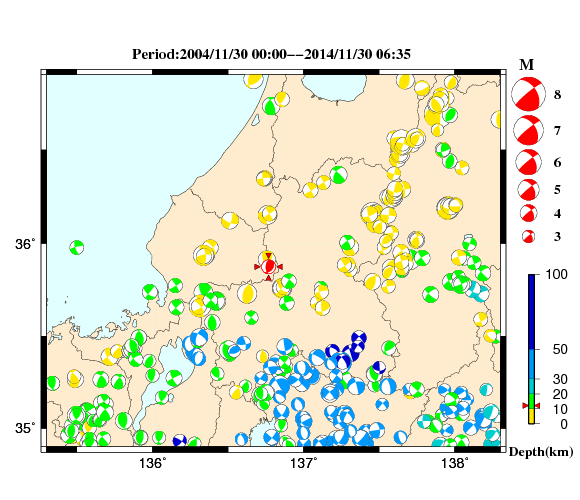Click the red marker on the depth scale
This screenshot has width=580, height=500.
tap(531, 406)
